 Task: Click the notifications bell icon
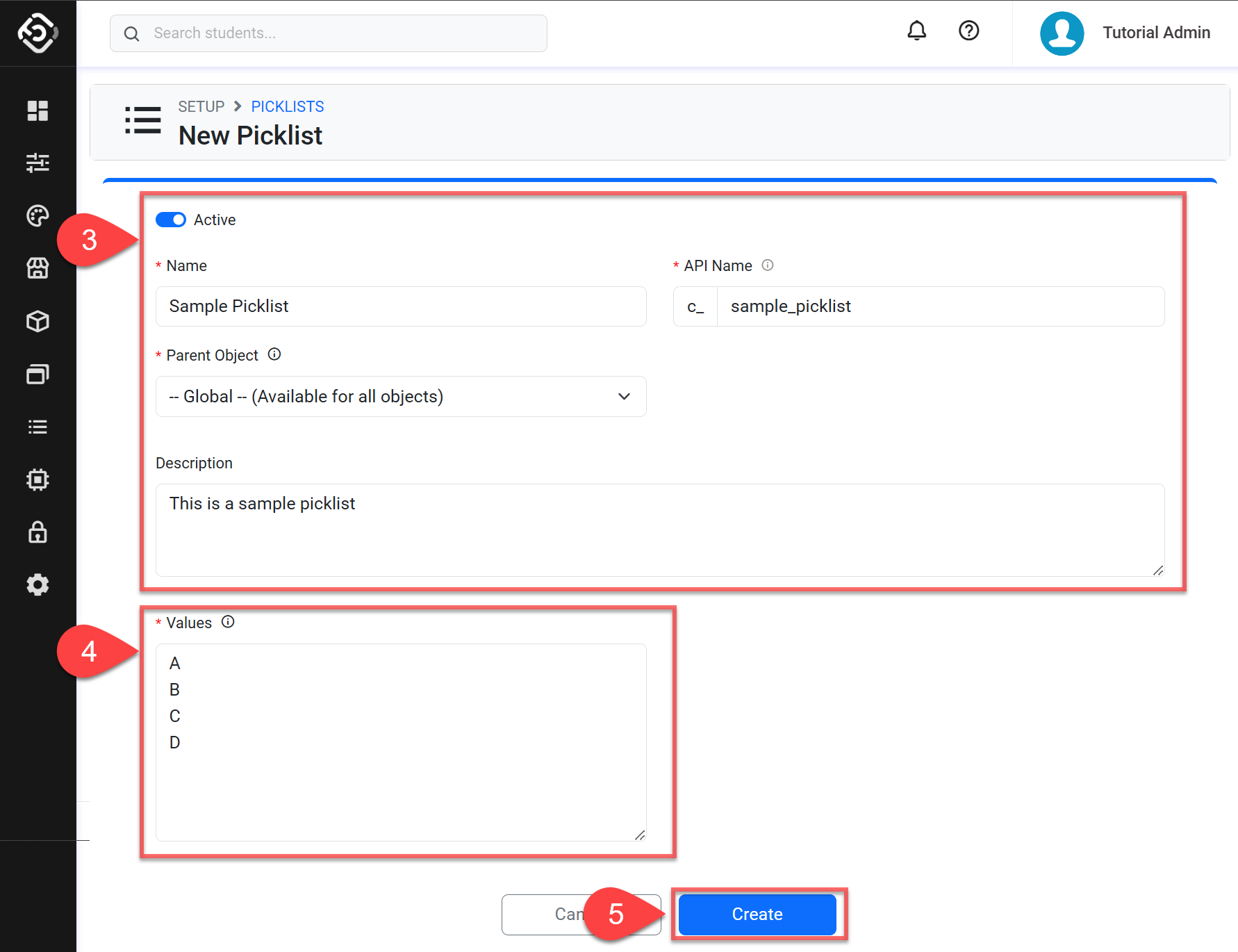point(917,31)
